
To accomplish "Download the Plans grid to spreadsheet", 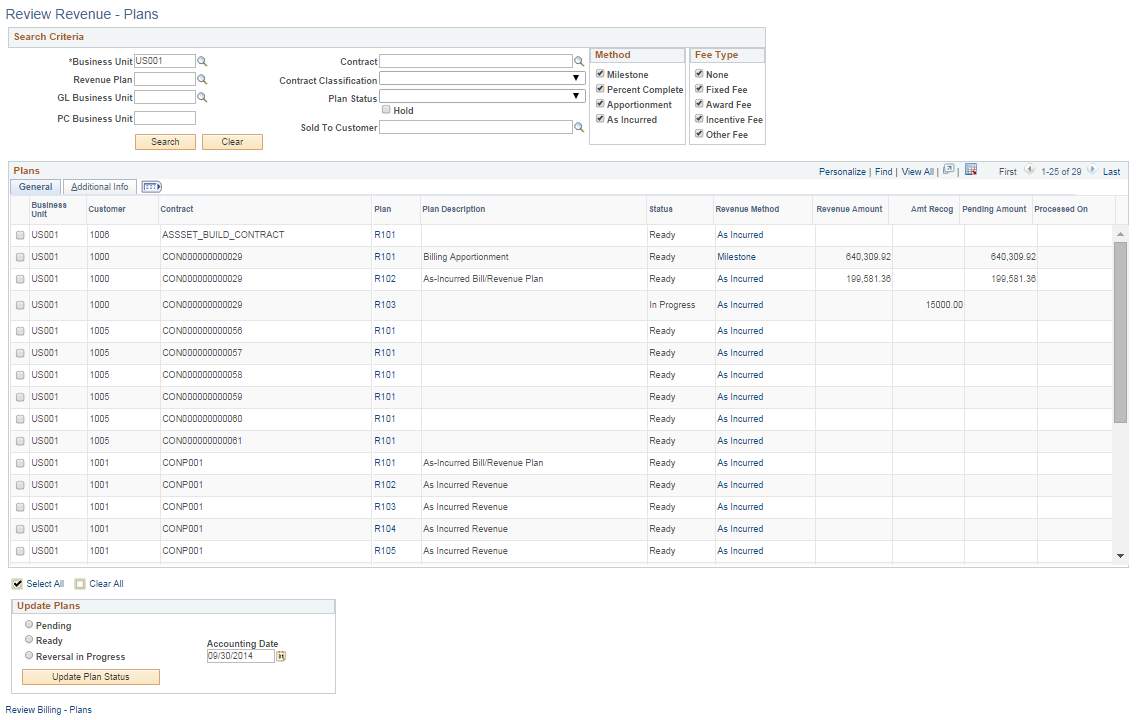I will point(969,170).
